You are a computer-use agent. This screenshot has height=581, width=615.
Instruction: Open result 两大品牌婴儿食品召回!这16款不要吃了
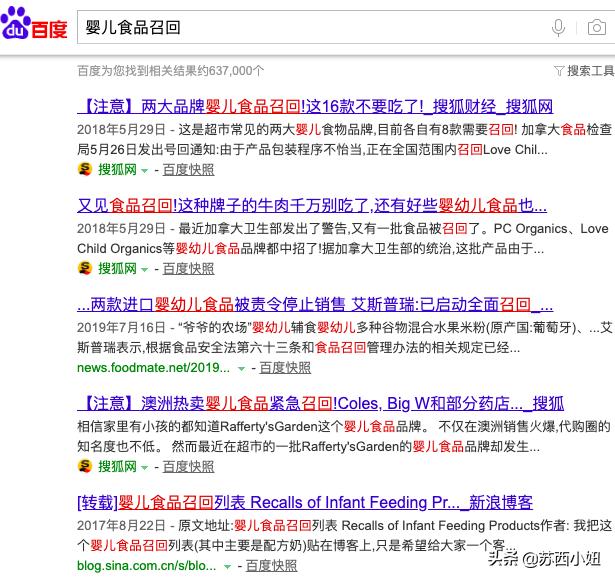tap(315, 106)
